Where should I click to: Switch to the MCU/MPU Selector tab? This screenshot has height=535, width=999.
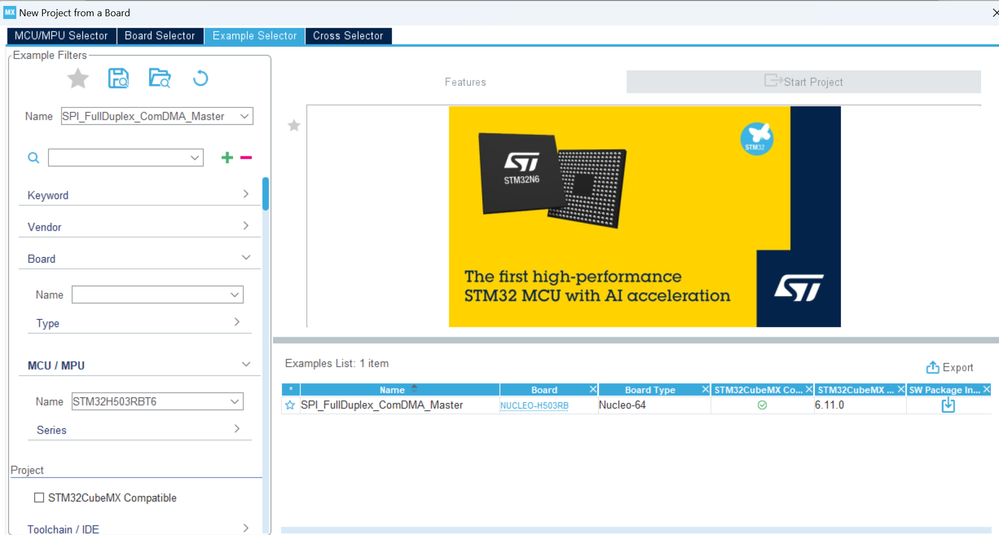tap(61, 36)
